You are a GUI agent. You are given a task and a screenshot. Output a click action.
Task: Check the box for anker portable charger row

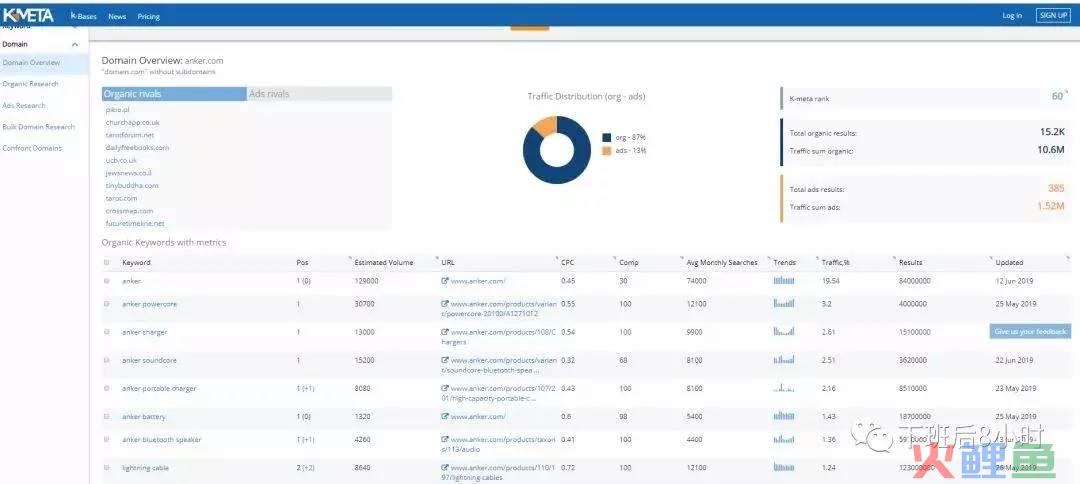coord(106,388)
